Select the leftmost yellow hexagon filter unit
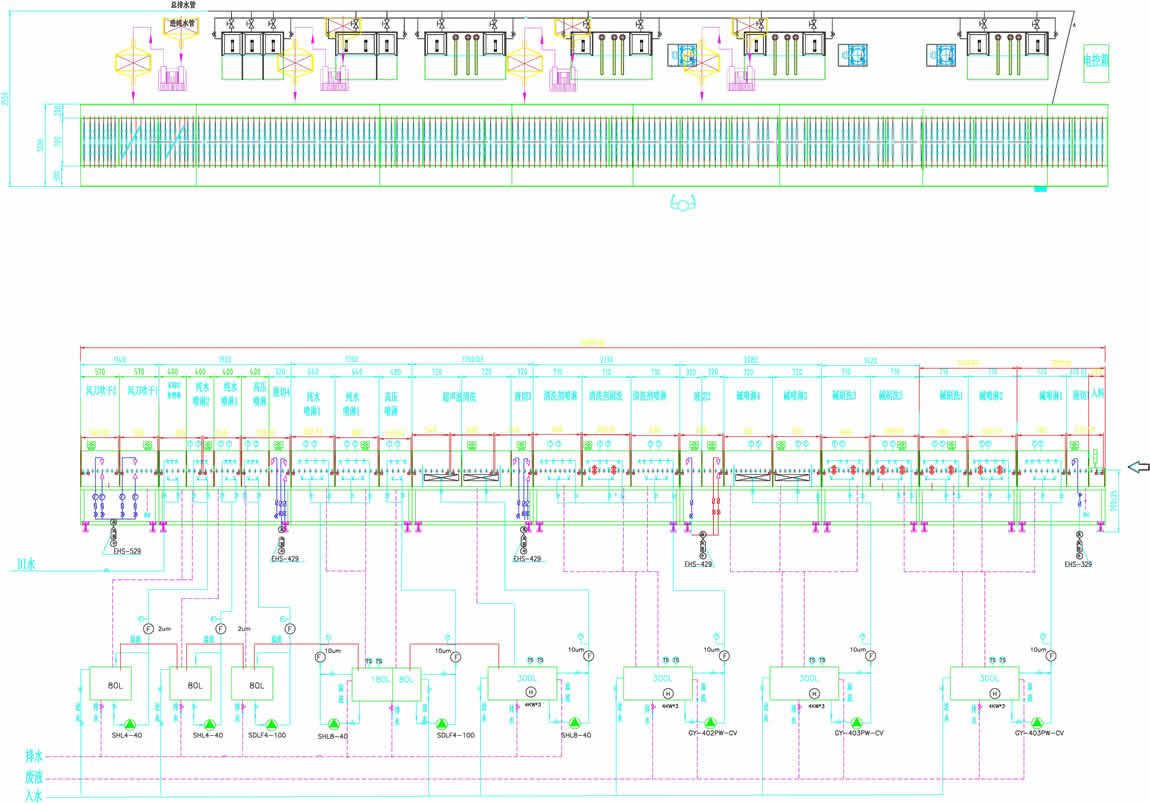The height and width of the screenshot is (803, 1150). click(x=134, y=61)
